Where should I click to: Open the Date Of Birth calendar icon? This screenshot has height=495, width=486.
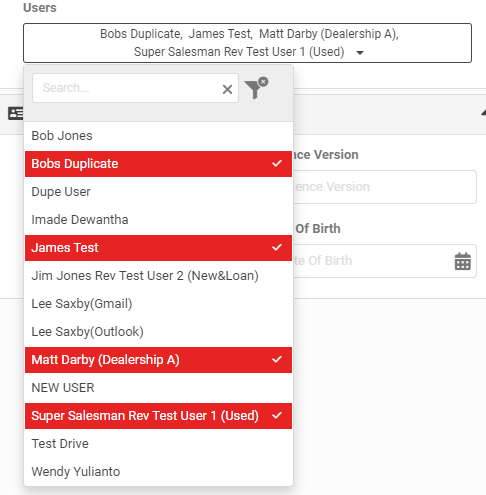point(463,261)
